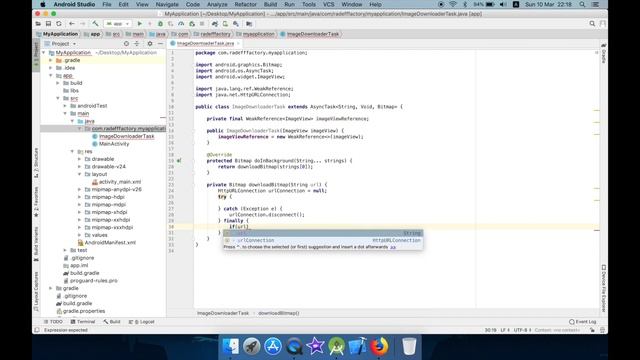Click the Attach debugger to process icon
The height and width of the screenshot is (360, 640).
pyautogui.click(x=192, y=24)
